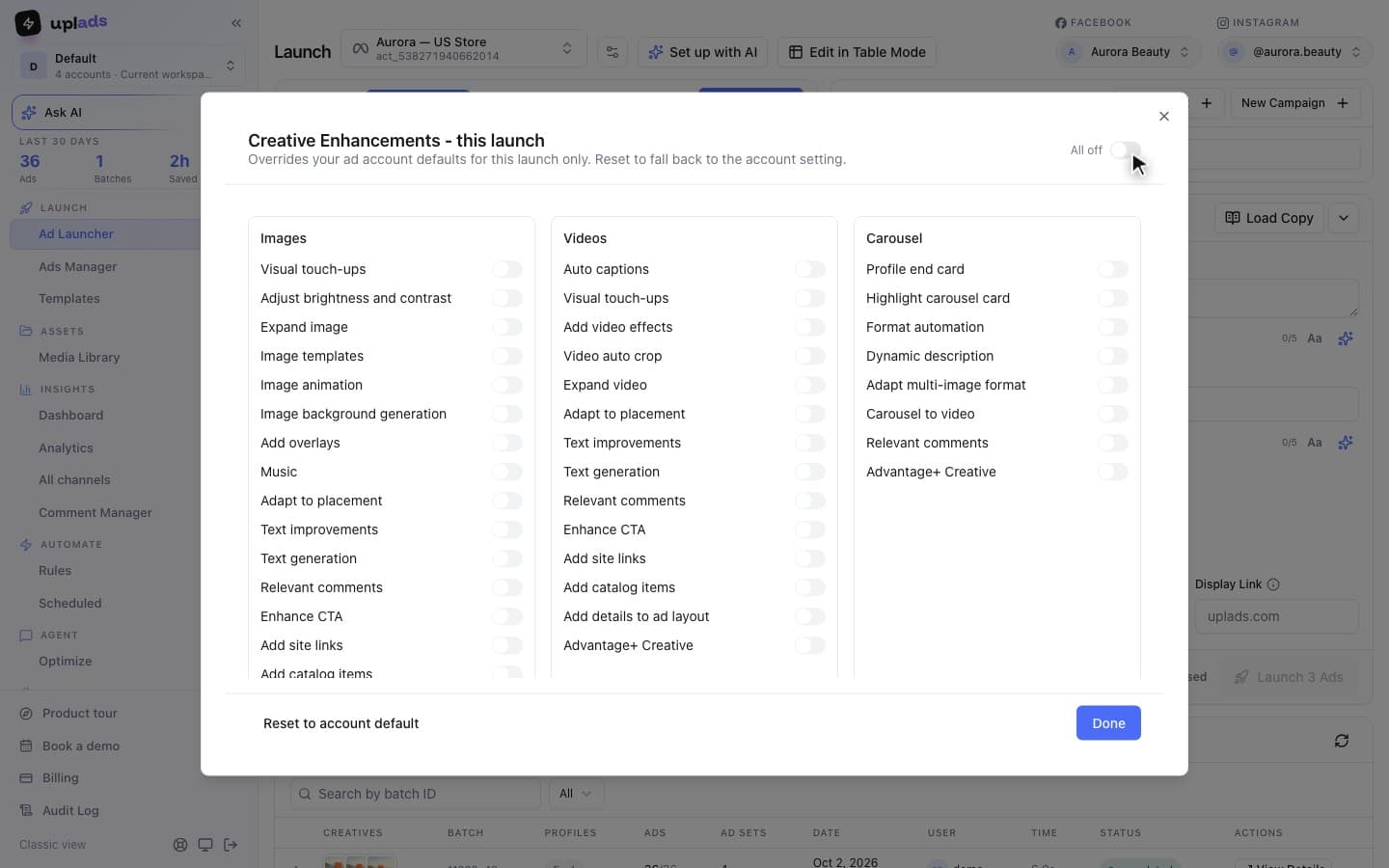
Task: Open the @aurora.beauty Instagram dropdown
Action: coord(1295,52)
